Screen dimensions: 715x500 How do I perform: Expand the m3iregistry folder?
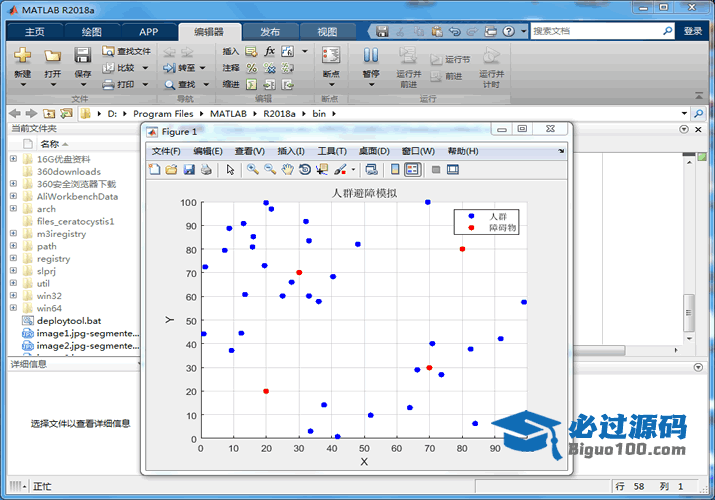pos(13,233)
